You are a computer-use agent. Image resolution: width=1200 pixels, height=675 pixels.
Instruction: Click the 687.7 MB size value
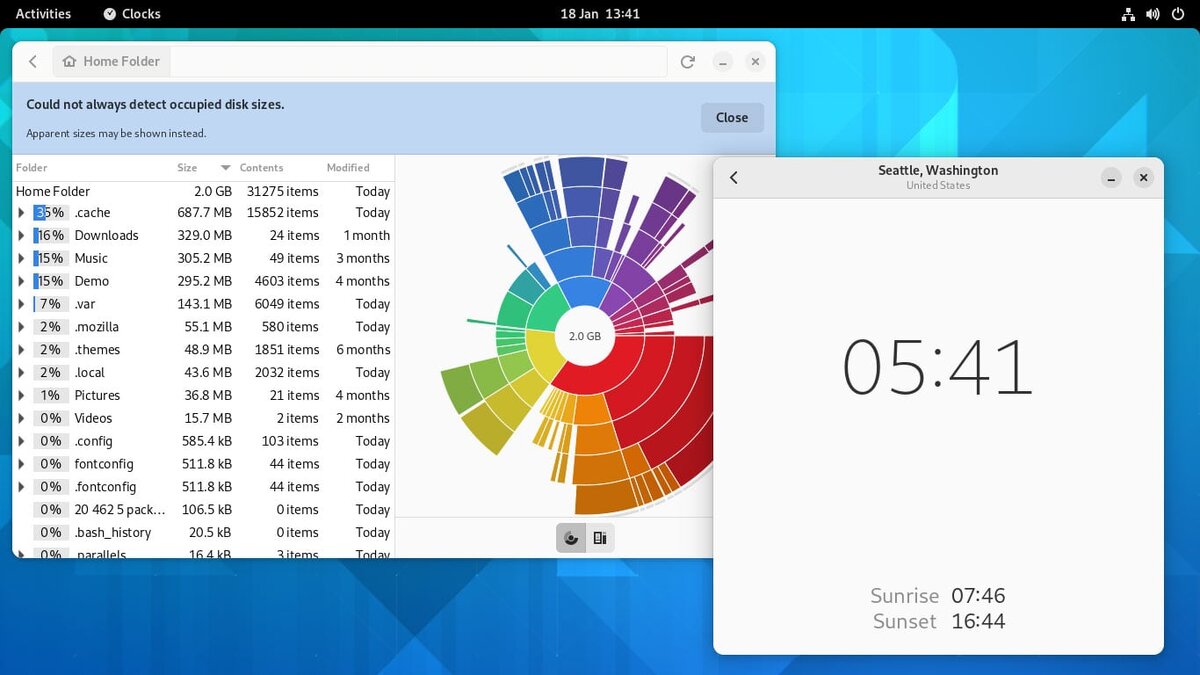(x=205, y=213)
